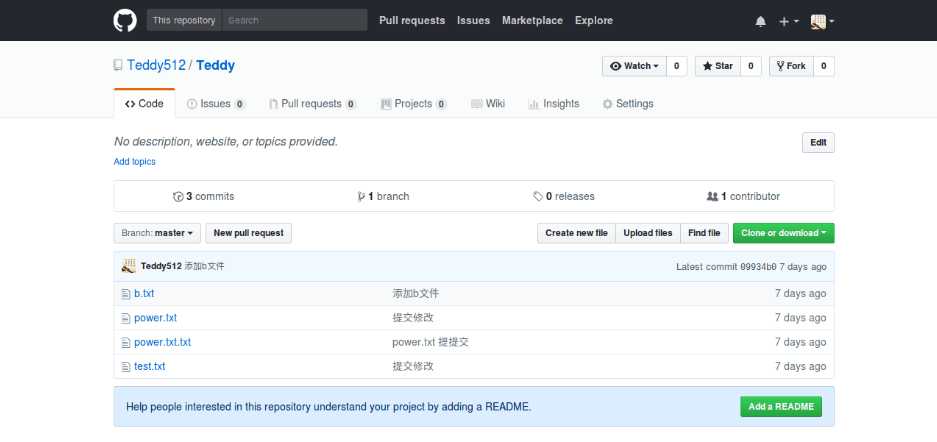Click the This repository search scope label

click(184, 20)
